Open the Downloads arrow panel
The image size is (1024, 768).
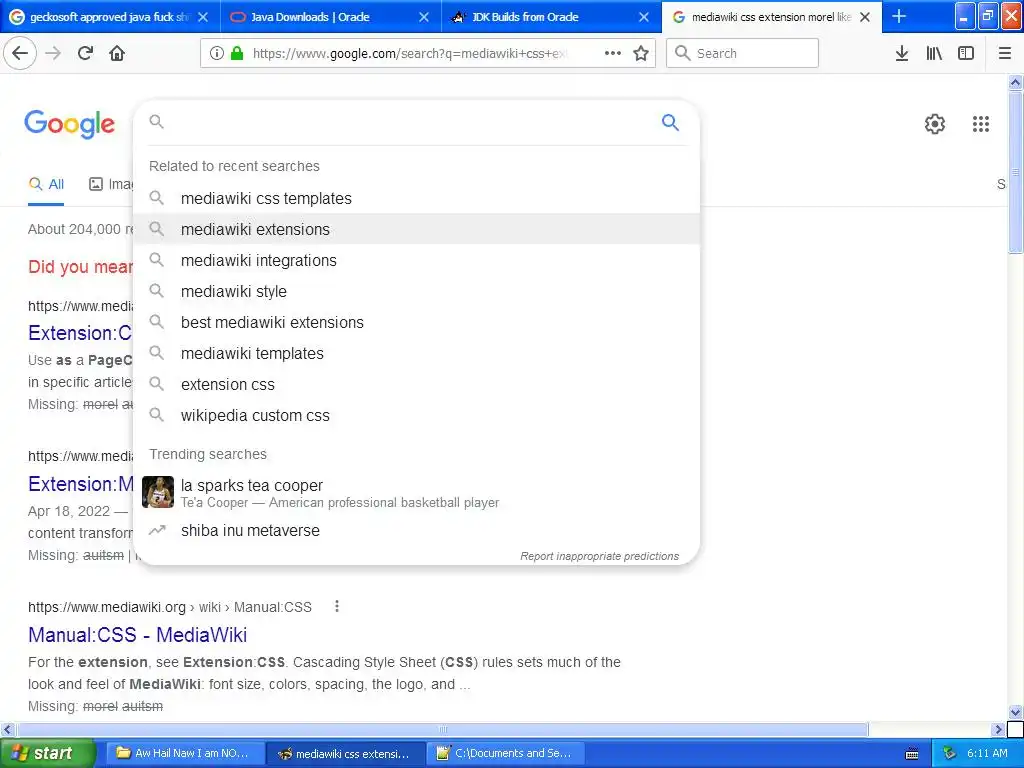902,54
